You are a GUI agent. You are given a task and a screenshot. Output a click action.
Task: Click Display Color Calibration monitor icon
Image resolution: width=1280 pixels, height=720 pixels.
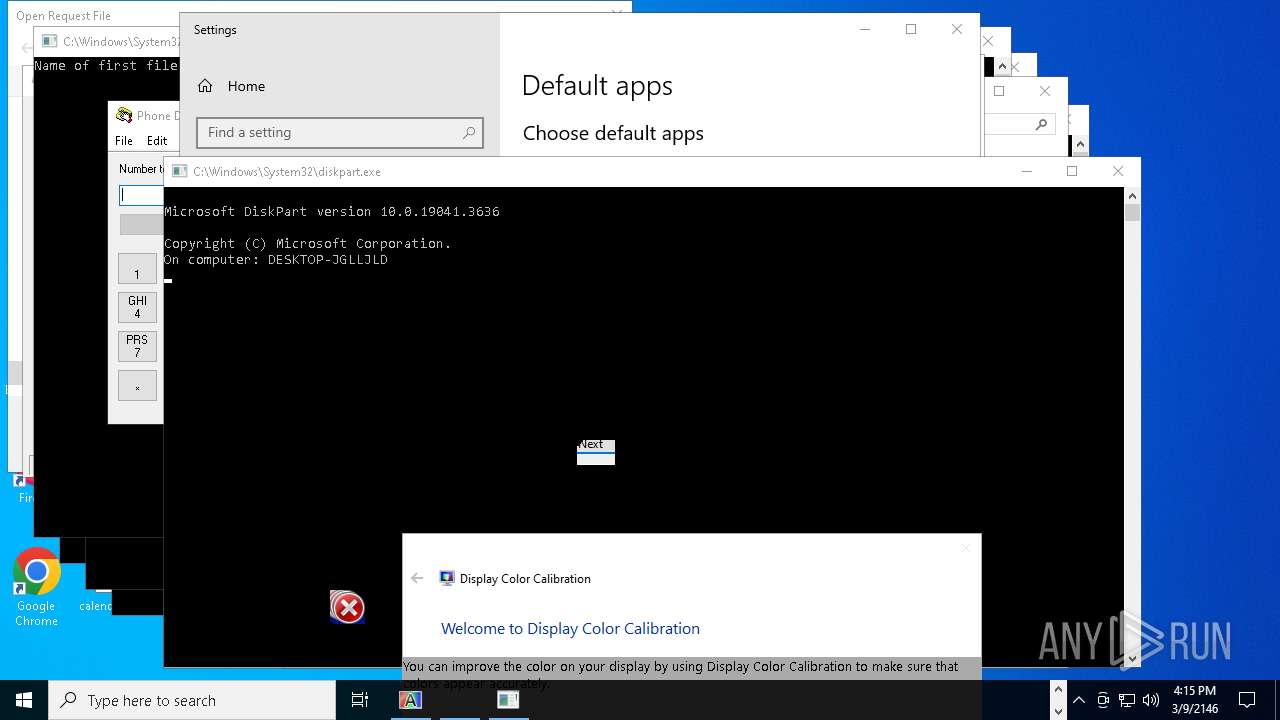(447, 578)
